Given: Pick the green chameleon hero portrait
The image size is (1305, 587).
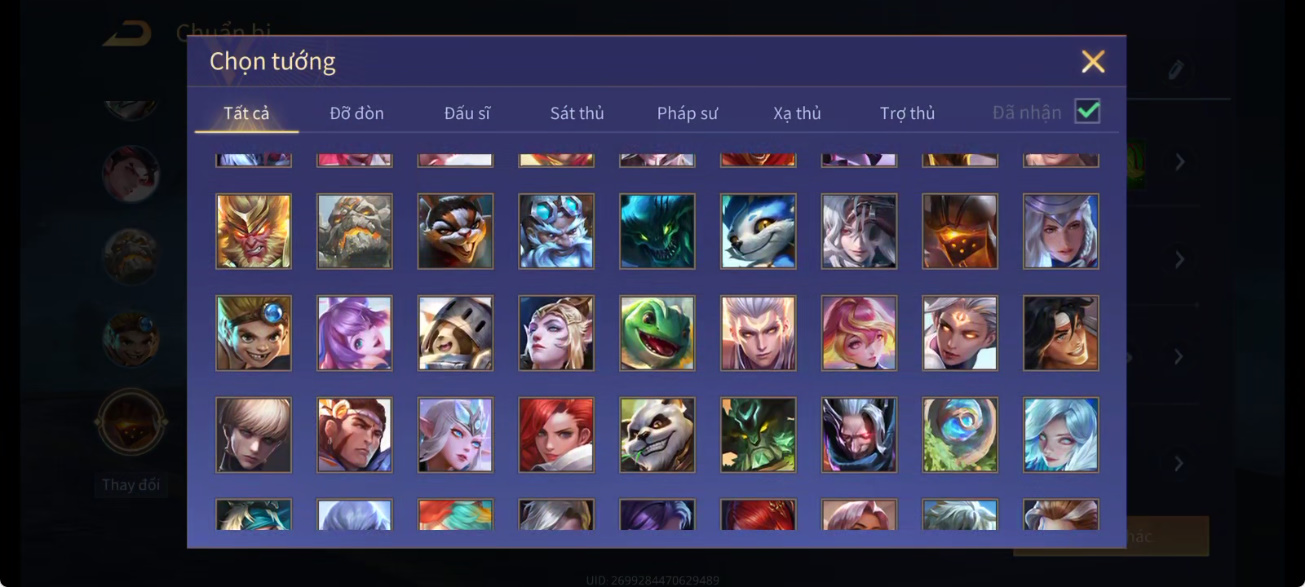Looking at the screenshot, I should [657, 333].
